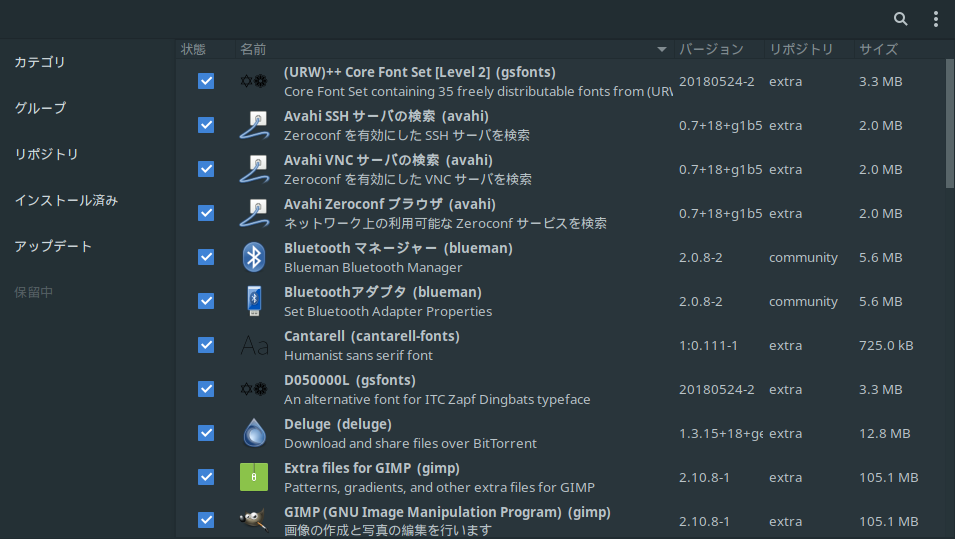Select the Avahi SSH サーバの検索 entry
Viewport: 955px width, 539px height.
(x=386, y=116)
